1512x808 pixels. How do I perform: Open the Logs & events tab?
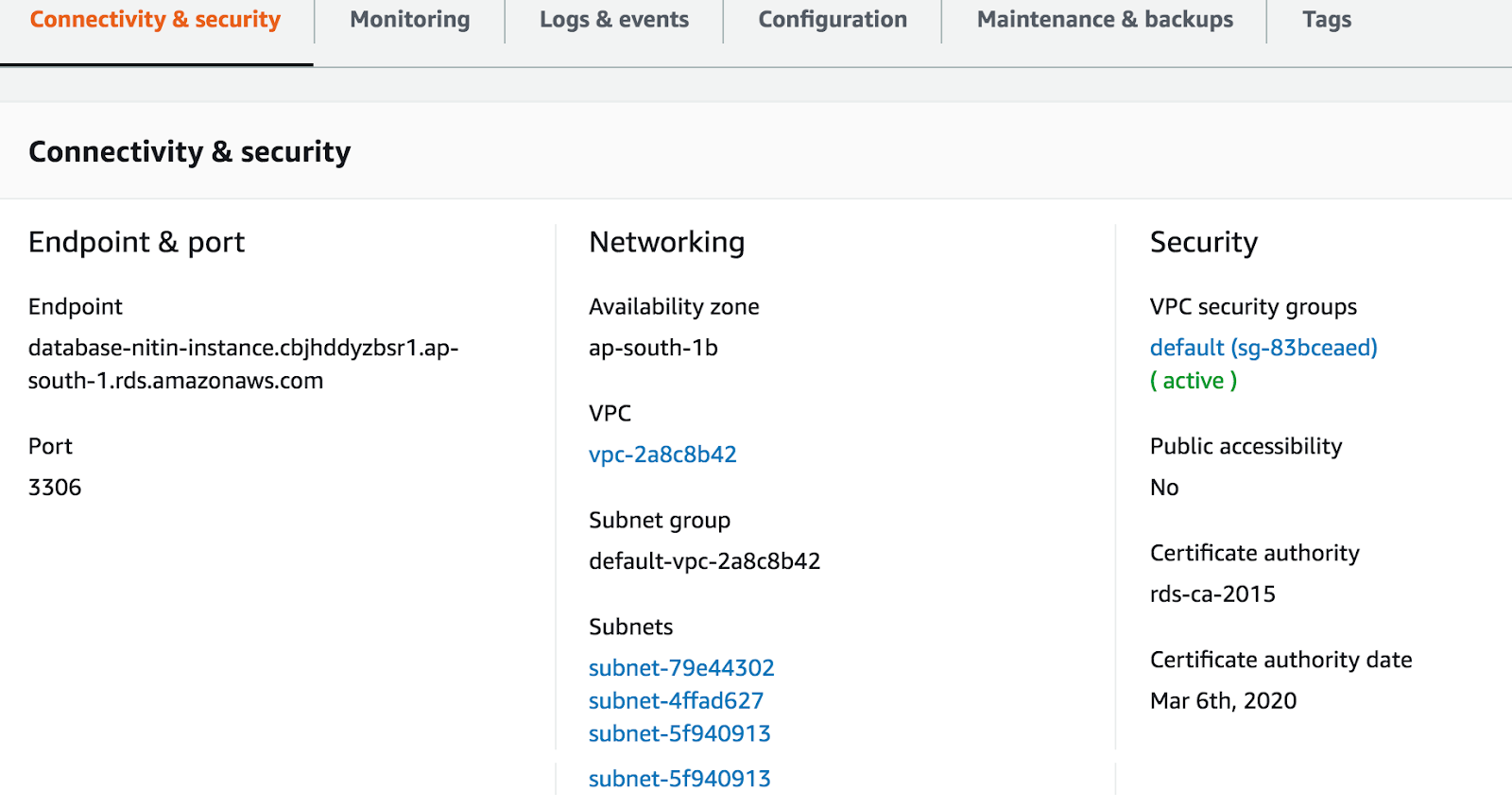tap(614, 20)
